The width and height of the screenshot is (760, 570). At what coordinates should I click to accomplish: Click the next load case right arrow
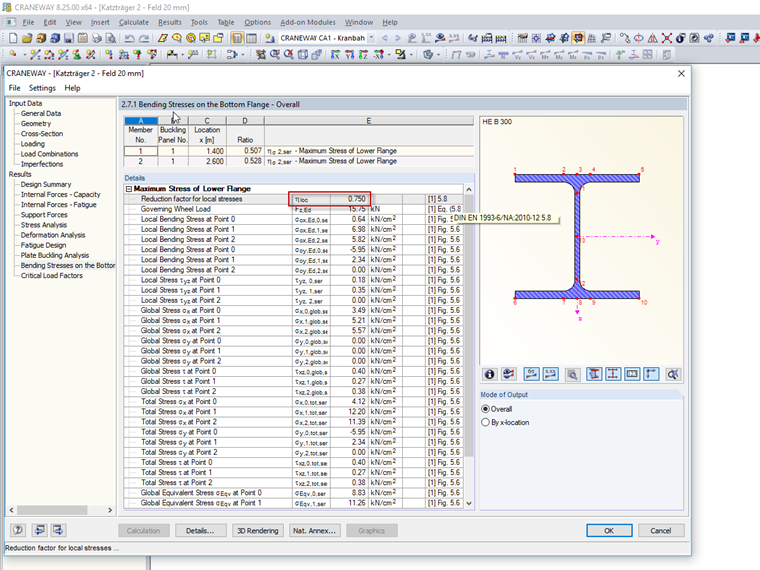point(397,38)
